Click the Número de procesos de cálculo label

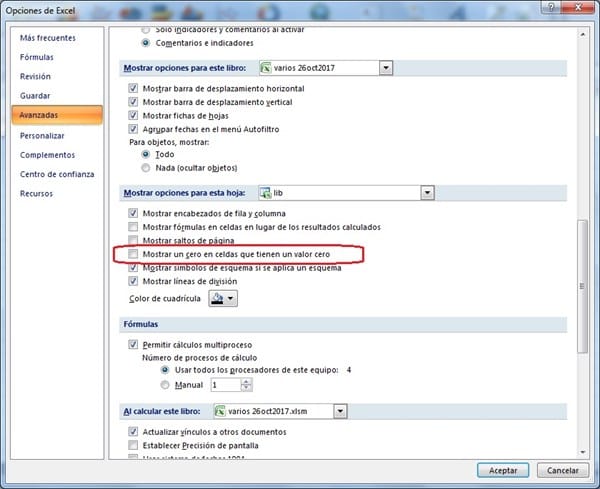(x=200, y=358)
